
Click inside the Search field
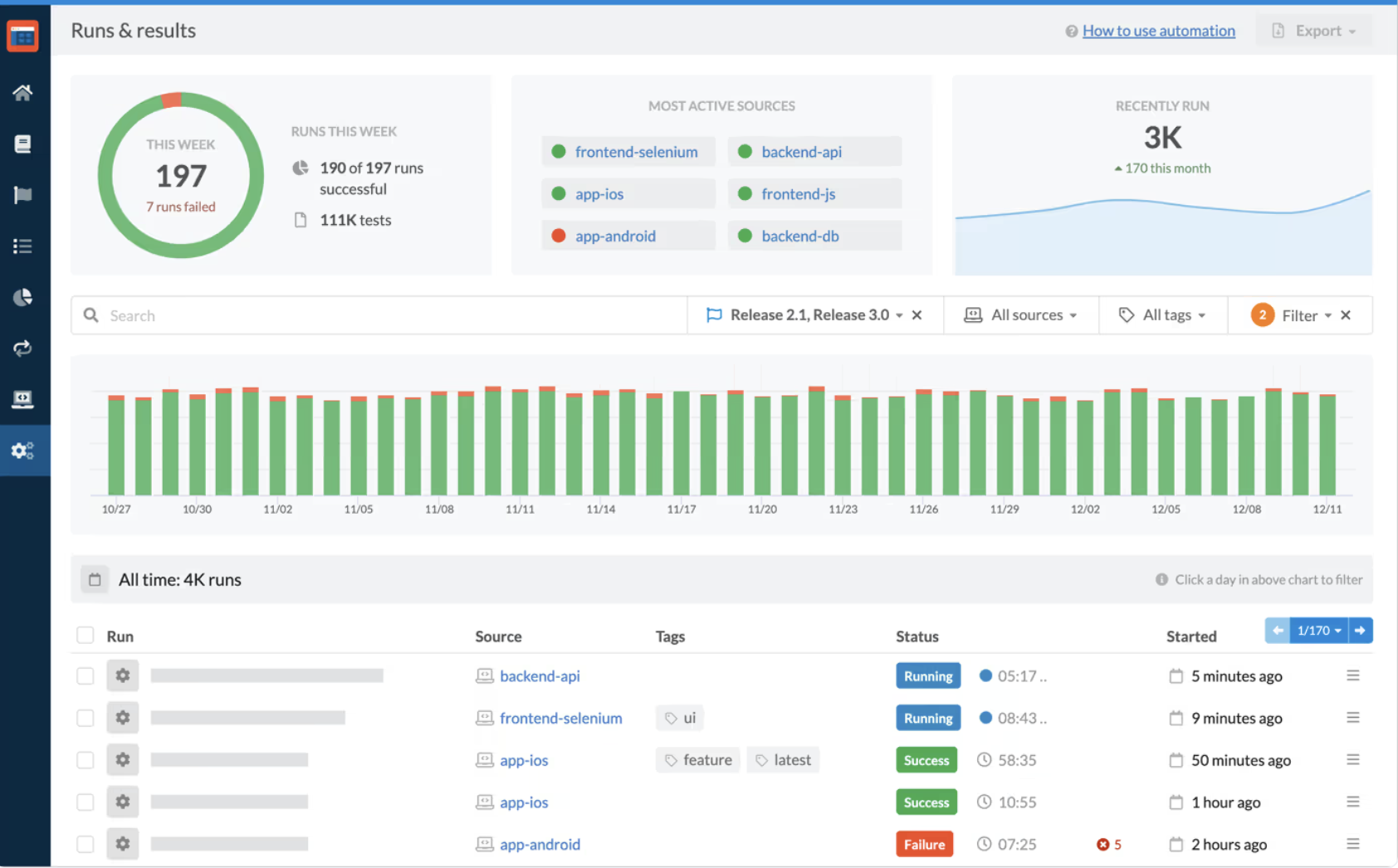(x=332, y=315)
